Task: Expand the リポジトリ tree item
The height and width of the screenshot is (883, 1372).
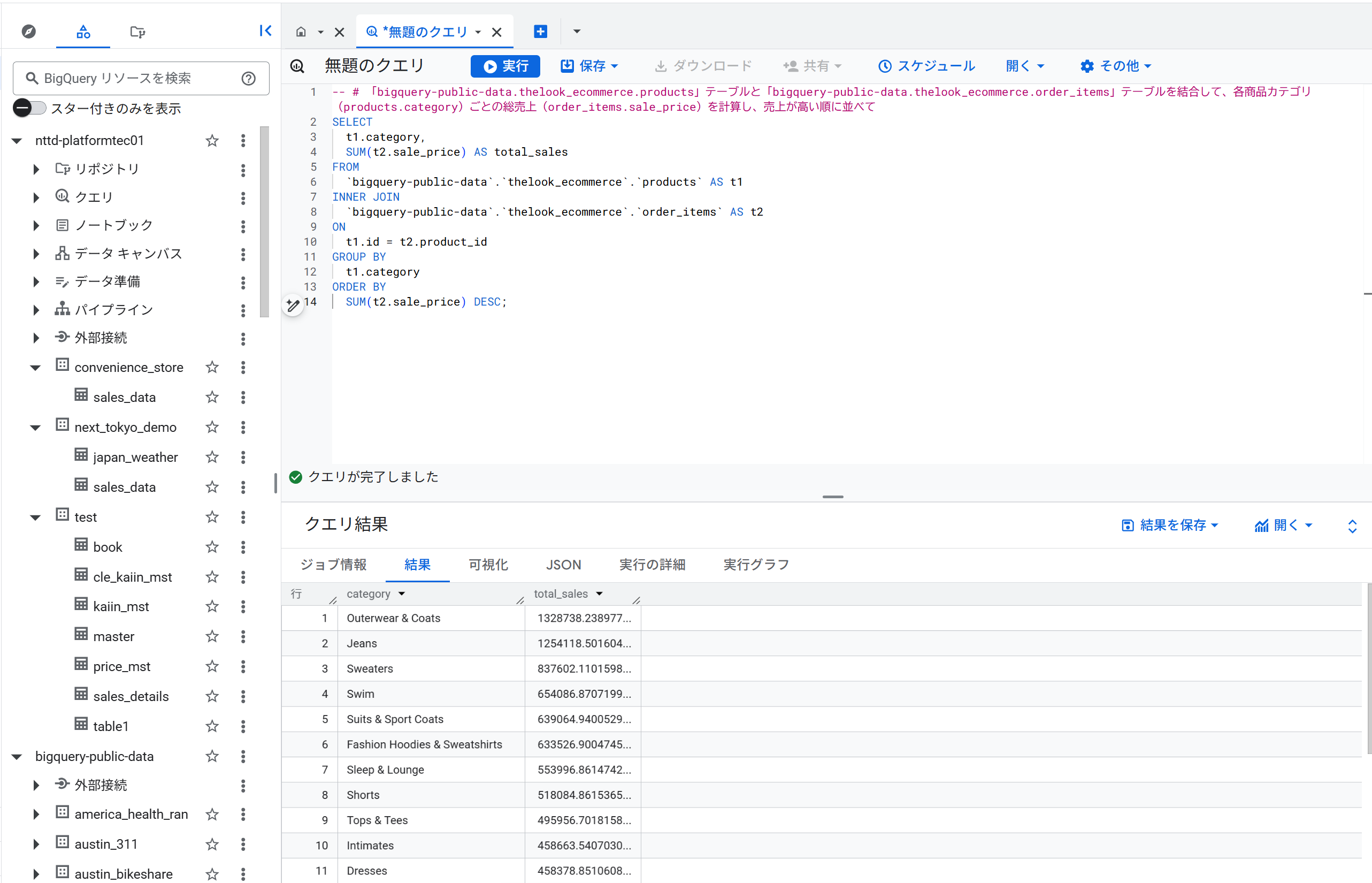Action: [x=36, y=169]
